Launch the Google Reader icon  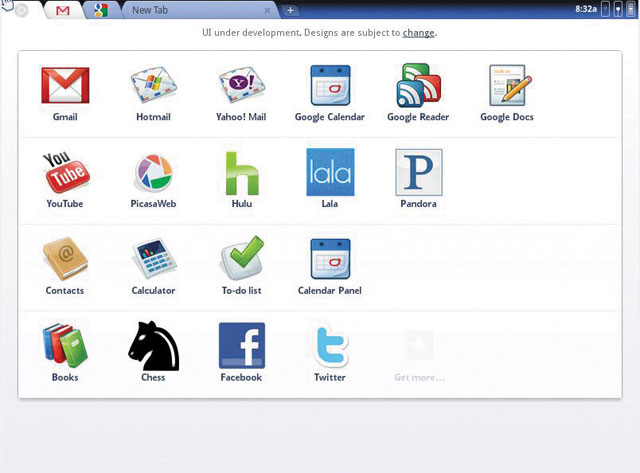(x=419, y=85)
